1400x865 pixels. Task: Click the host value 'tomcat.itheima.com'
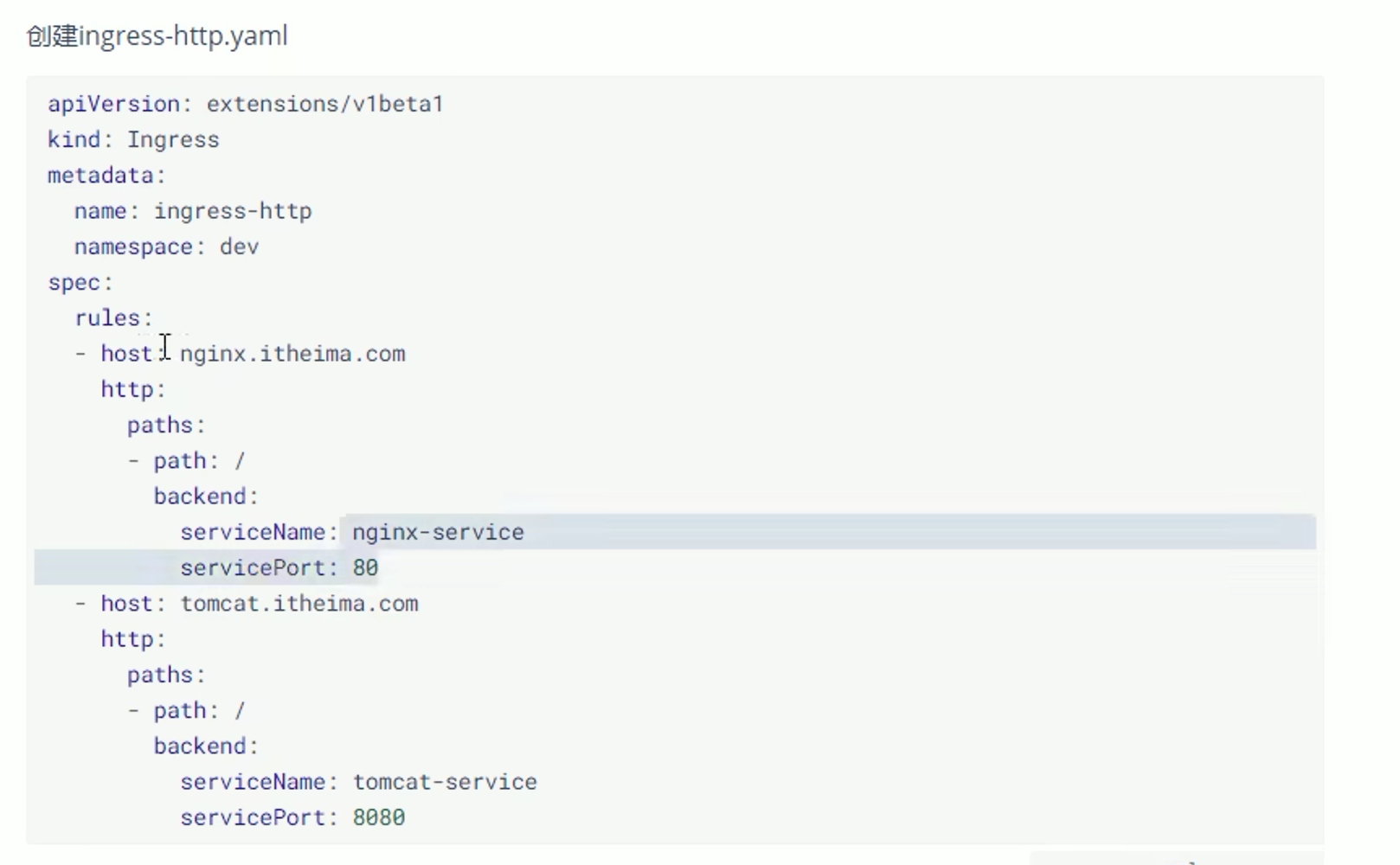tap(299, 604)
